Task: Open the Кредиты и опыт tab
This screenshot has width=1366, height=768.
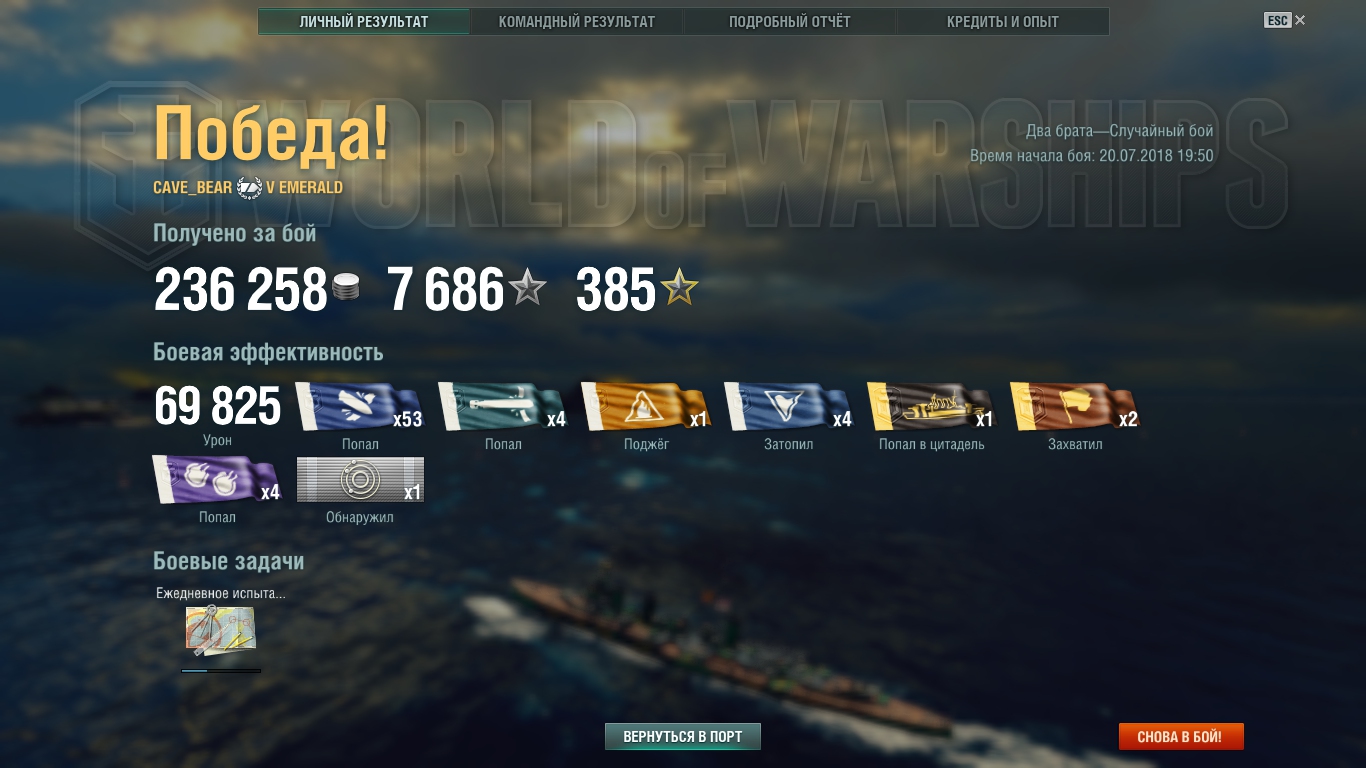Action: (x=1002, y=21)
